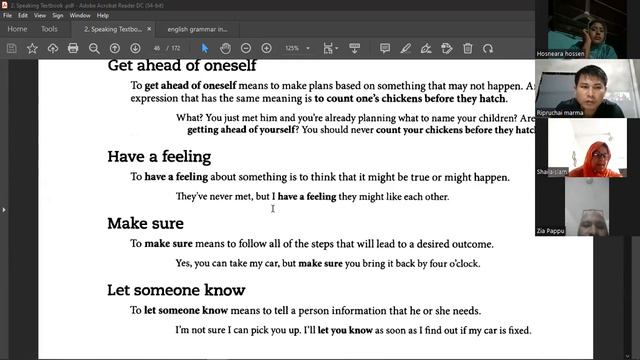640x360 pixels.
Task: Open the View menu
Action: coord(40,16)
